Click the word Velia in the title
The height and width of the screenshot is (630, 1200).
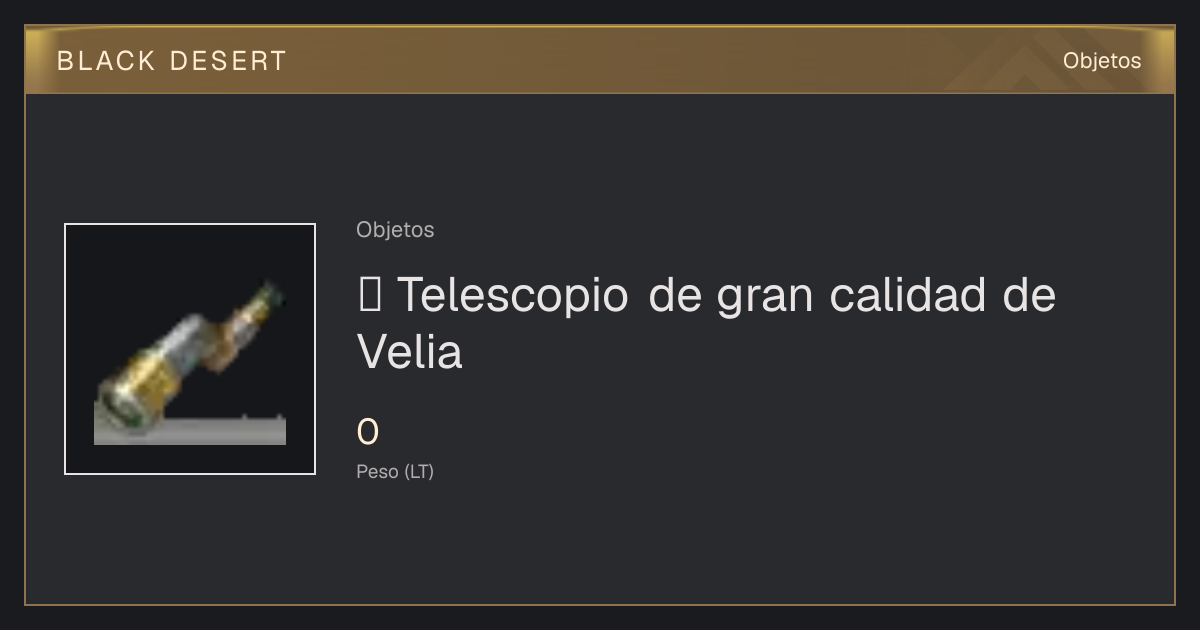(410, 352)
